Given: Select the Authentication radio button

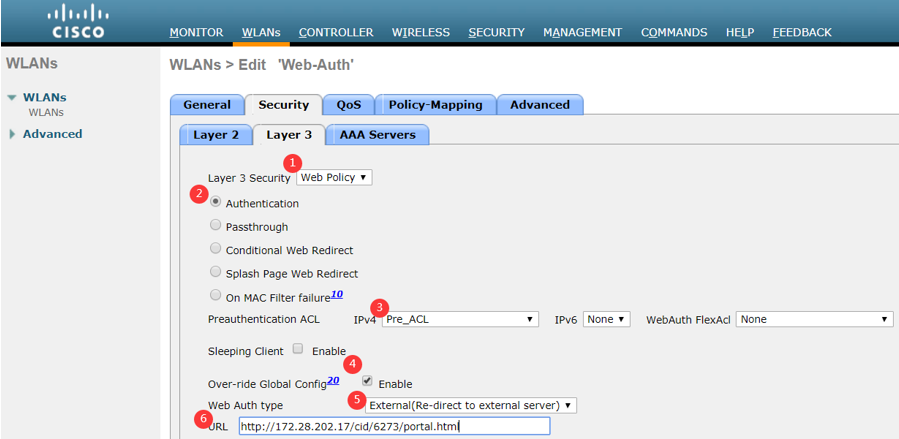Looking at the screenshot, I should (x=216, y=201).
